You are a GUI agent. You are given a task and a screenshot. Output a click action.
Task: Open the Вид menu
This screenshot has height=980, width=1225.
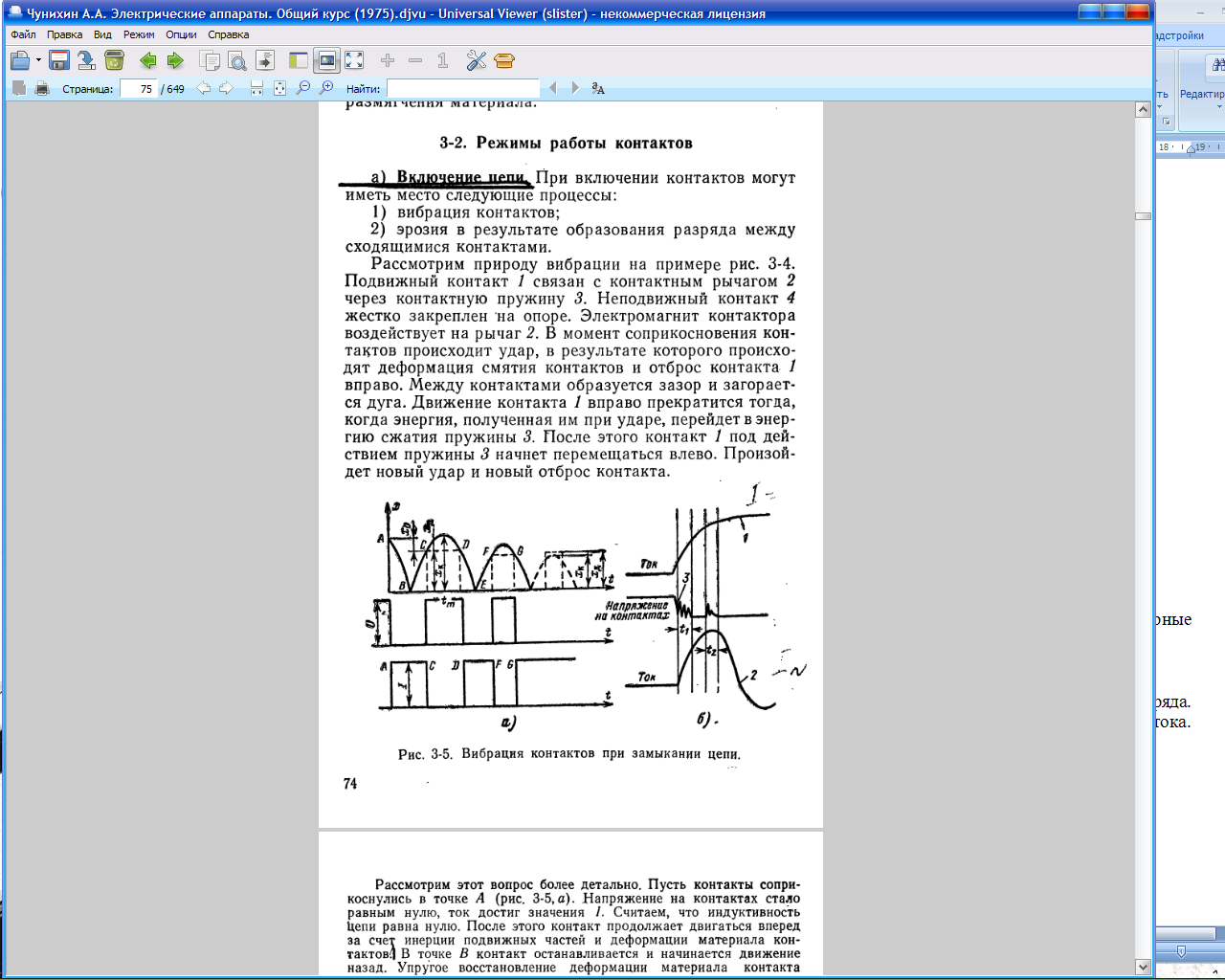pyautogui.click(x=102, y=34)
